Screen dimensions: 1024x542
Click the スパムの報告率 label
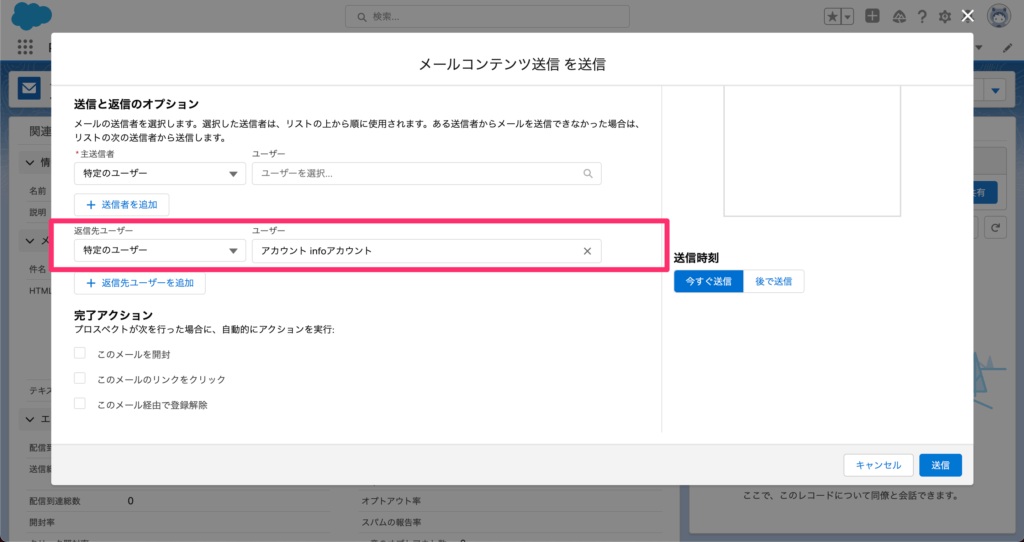coord(391,522)
